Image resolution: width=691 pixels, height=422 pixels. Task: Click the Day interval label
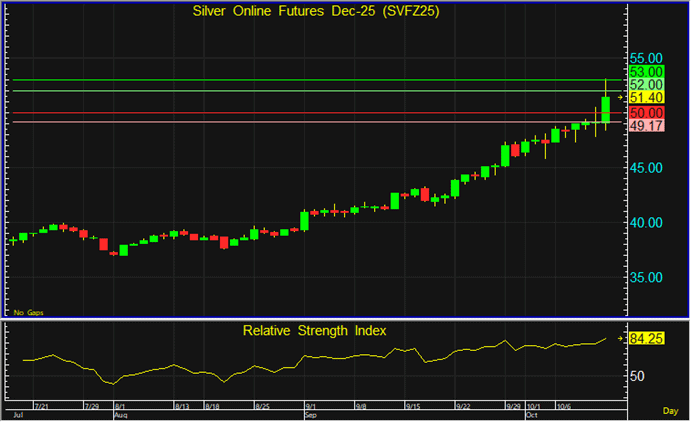point(671,410)
